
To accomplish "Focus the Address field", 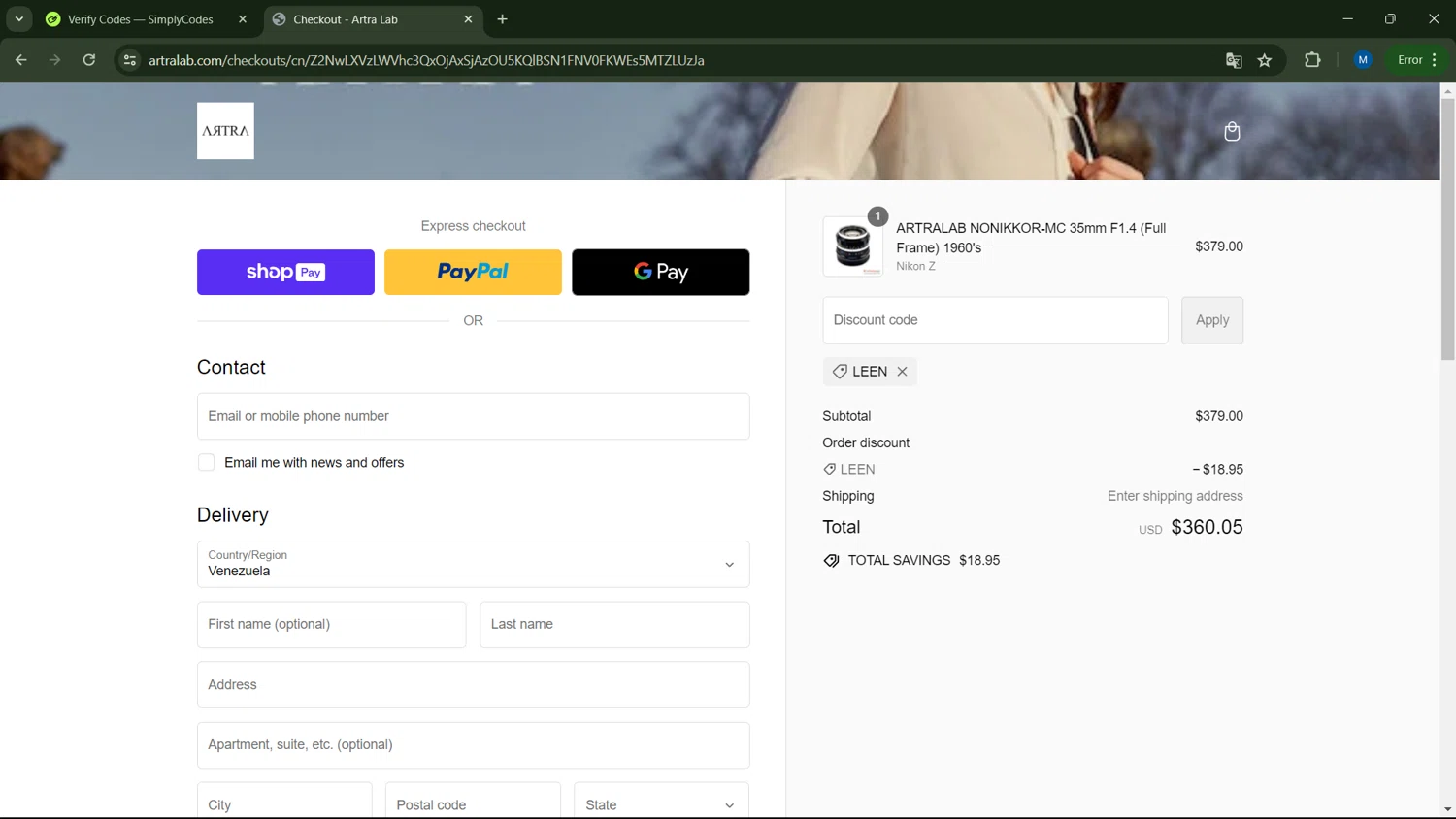I will [x=473, y=685].
